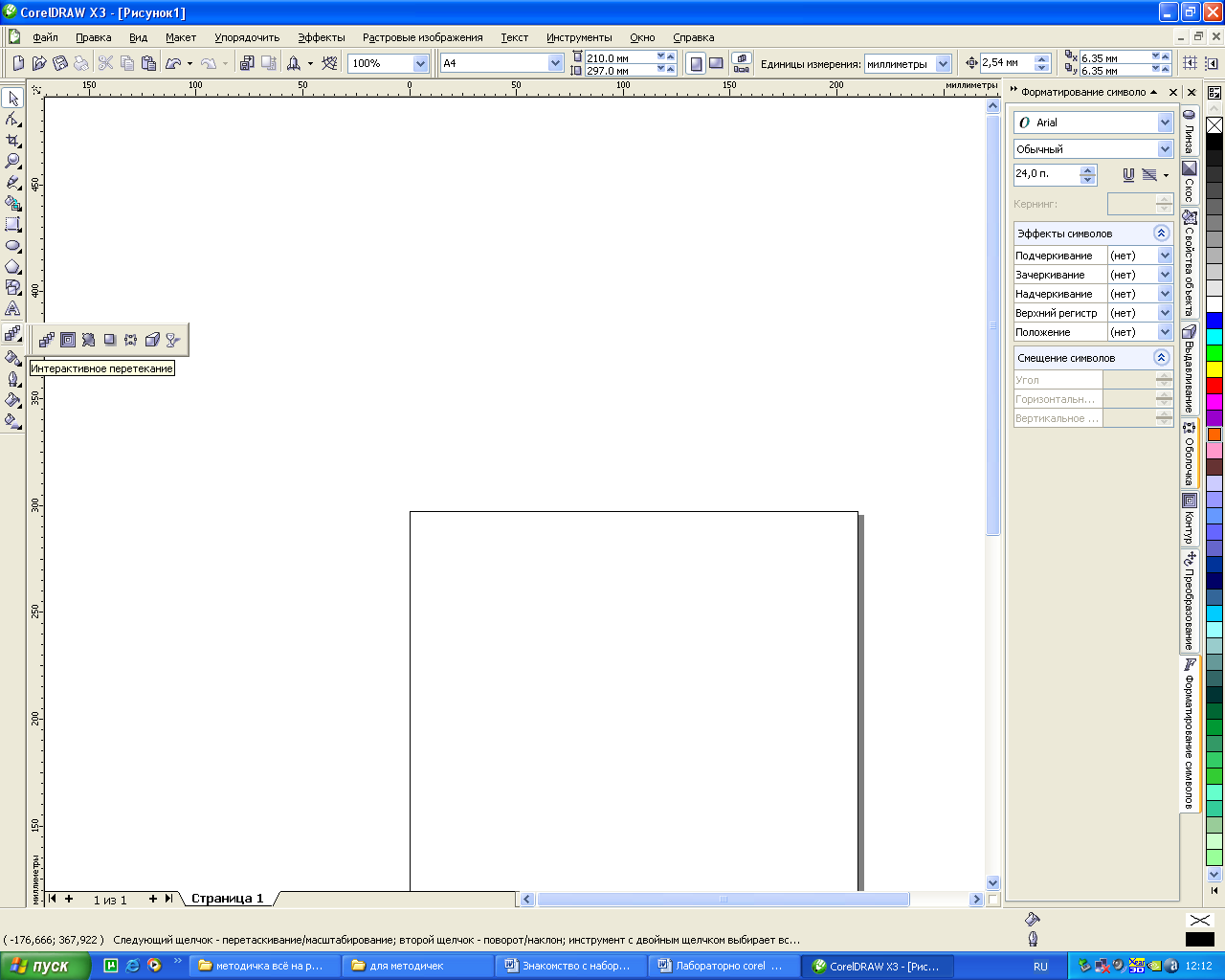This screenshot has height=980, width=1225.
Task: Open measurement units dropdown (миллиметры)
Action: (943, 63)
